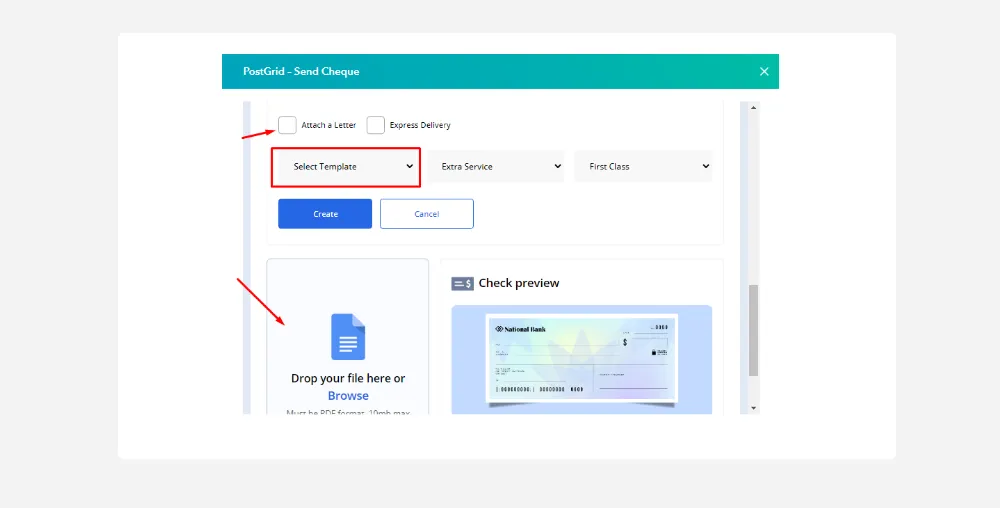Open the Select Template dropdown
This screenshot has width=1000, height=508.
pos(346,167)
